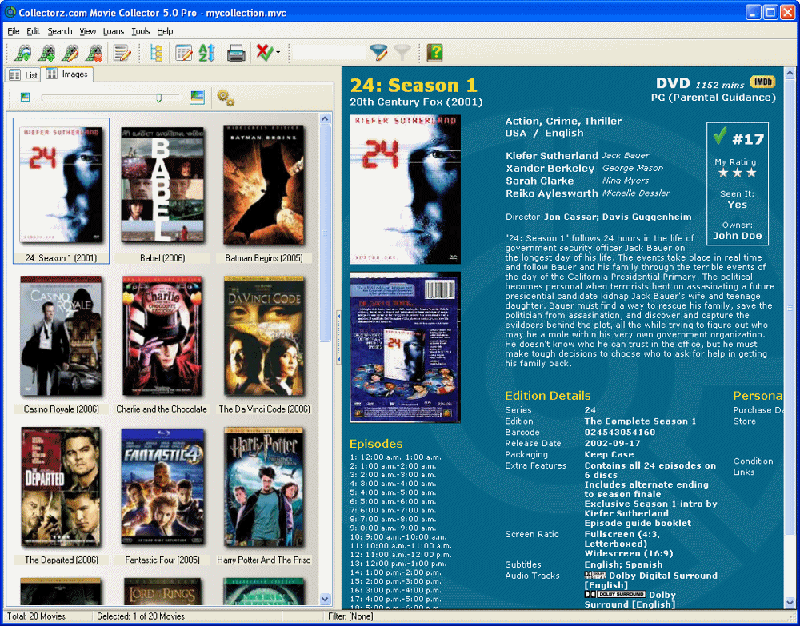This screenshot has height=626, width=800.
Task: Select the Batman Begins cover thumbnail
Action: (264, 185)
